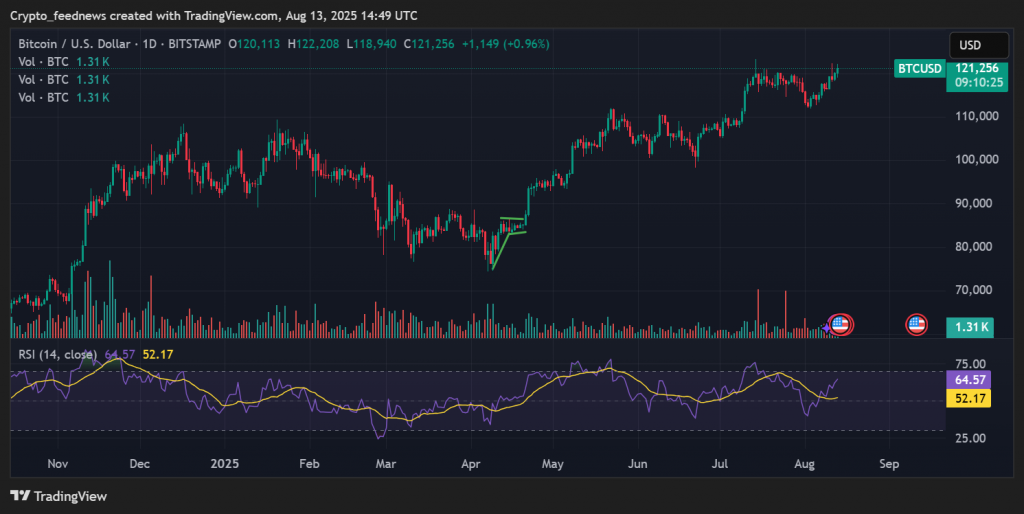Click the Aug label on the time axis
Image resolution: width=1024 pixels, height=514 pixels.
803,464
